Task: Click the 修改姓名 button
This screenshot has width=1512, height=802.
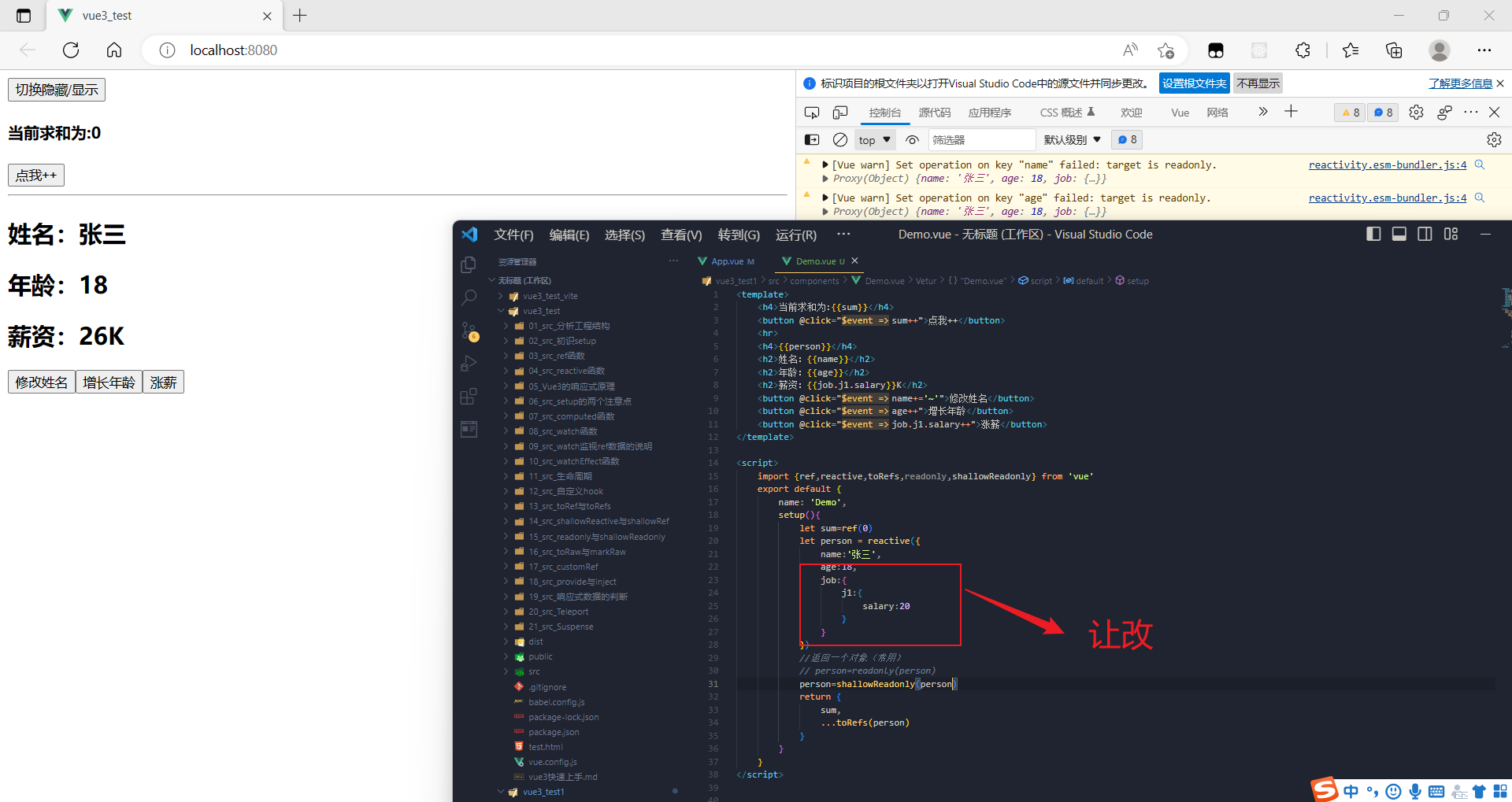Action: pos(42,382)
